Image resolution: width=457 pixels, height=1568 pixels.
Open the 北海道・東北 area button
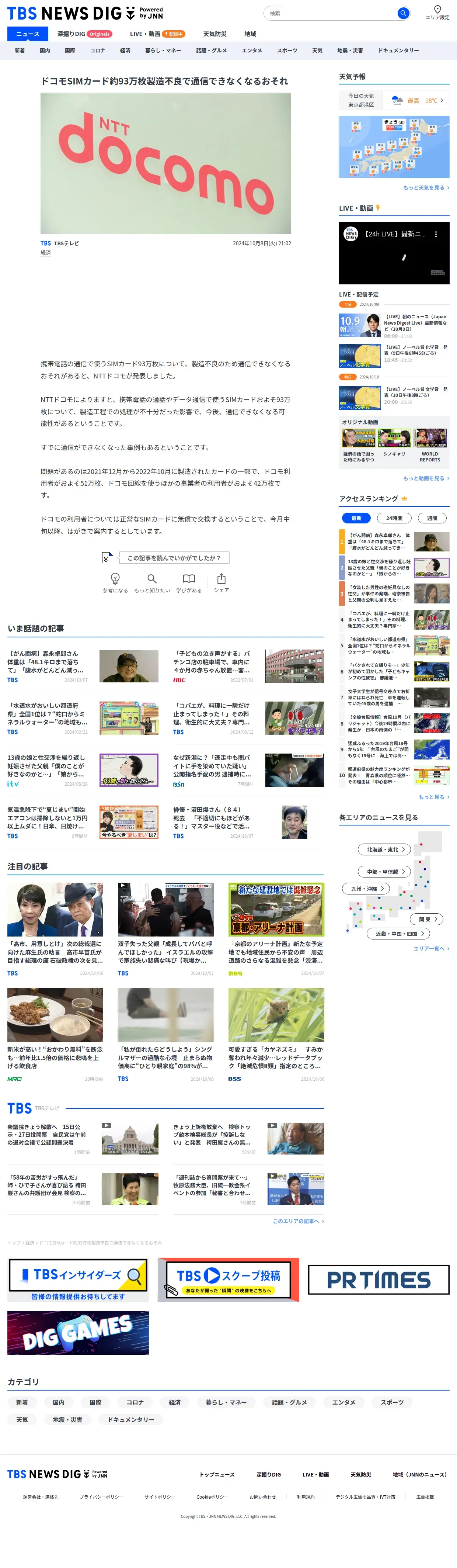click(385, 849)
